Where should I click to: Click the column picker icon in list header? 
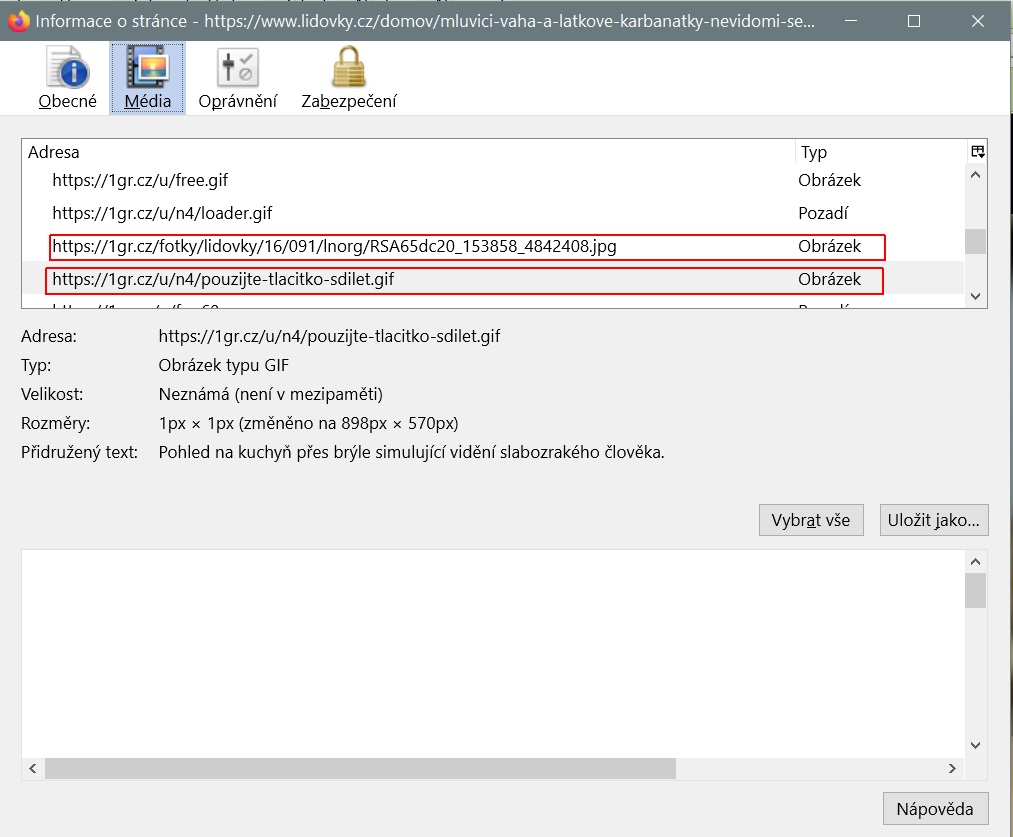[x=977, y=152]
